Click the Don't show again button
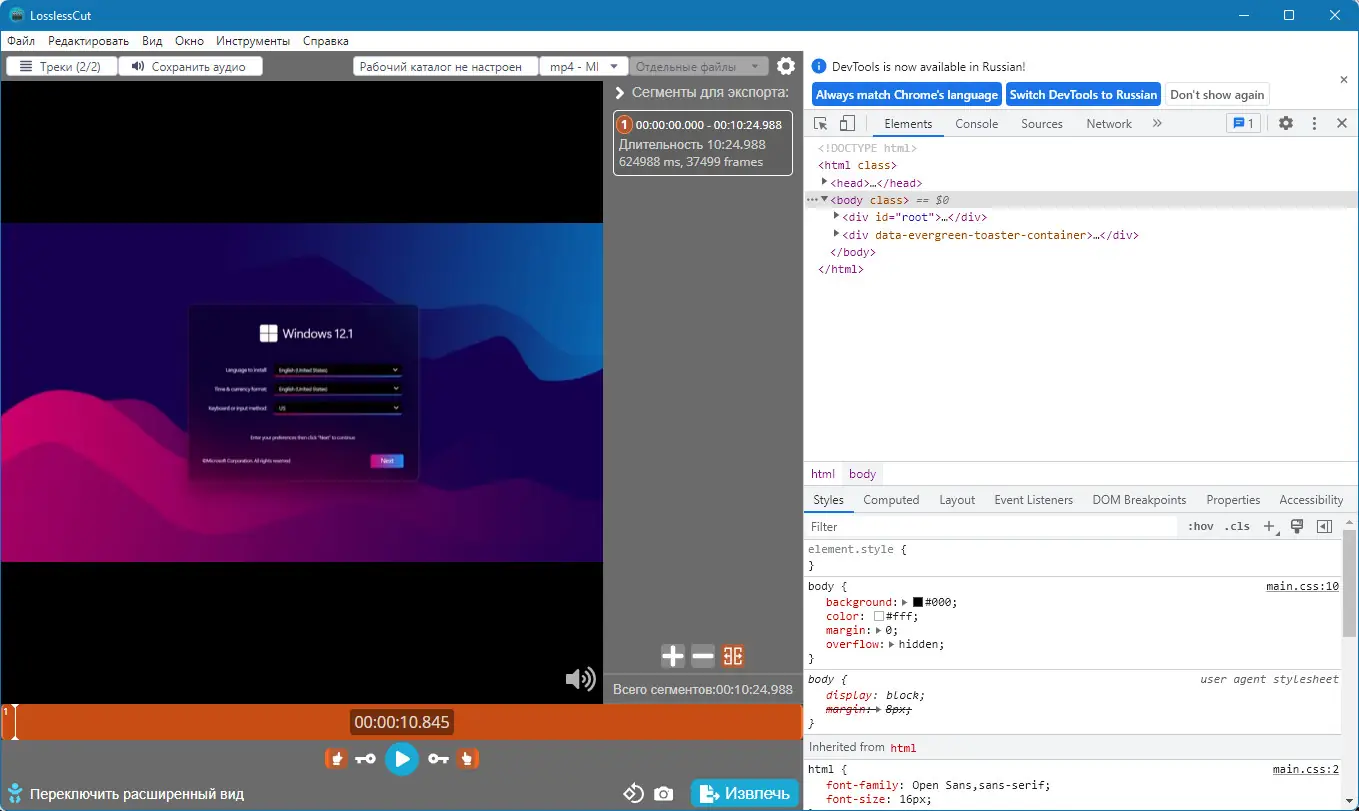Image resolution: width=1359 pixels, height=811 pixels. 1217,95
